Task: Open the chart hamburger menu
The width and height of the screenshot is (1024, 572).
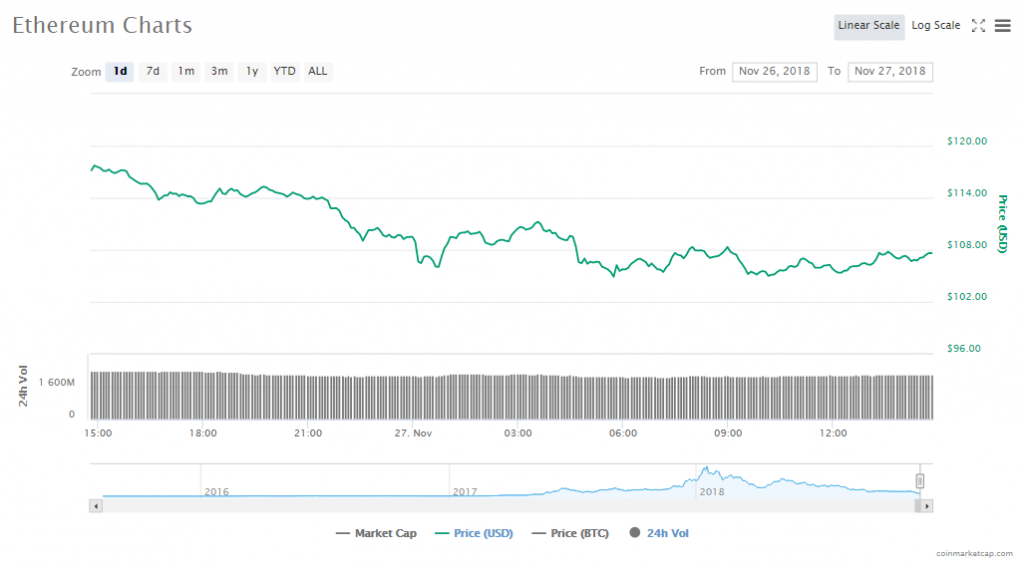Action: 1003,26
